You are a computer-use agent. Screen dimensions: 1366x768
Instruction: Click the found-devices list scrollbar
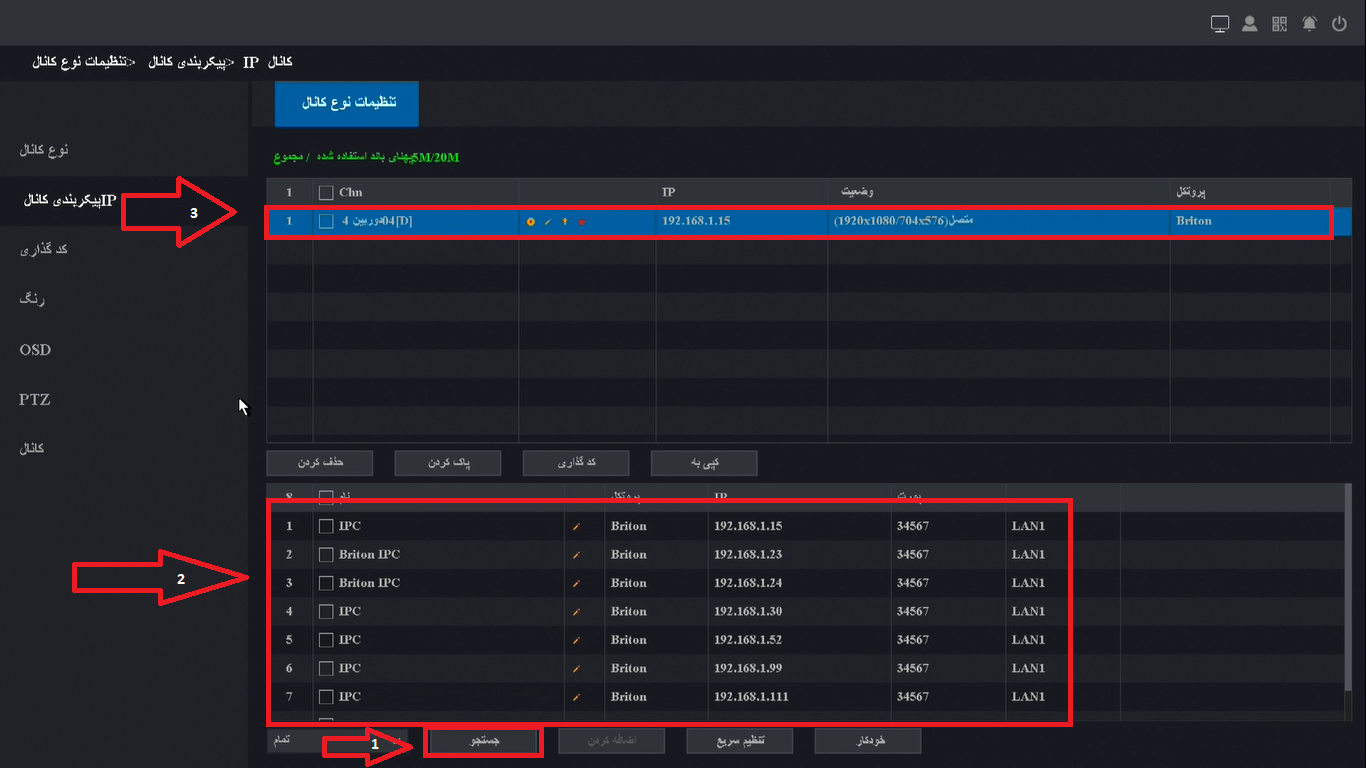click(x=1346, y=590)
